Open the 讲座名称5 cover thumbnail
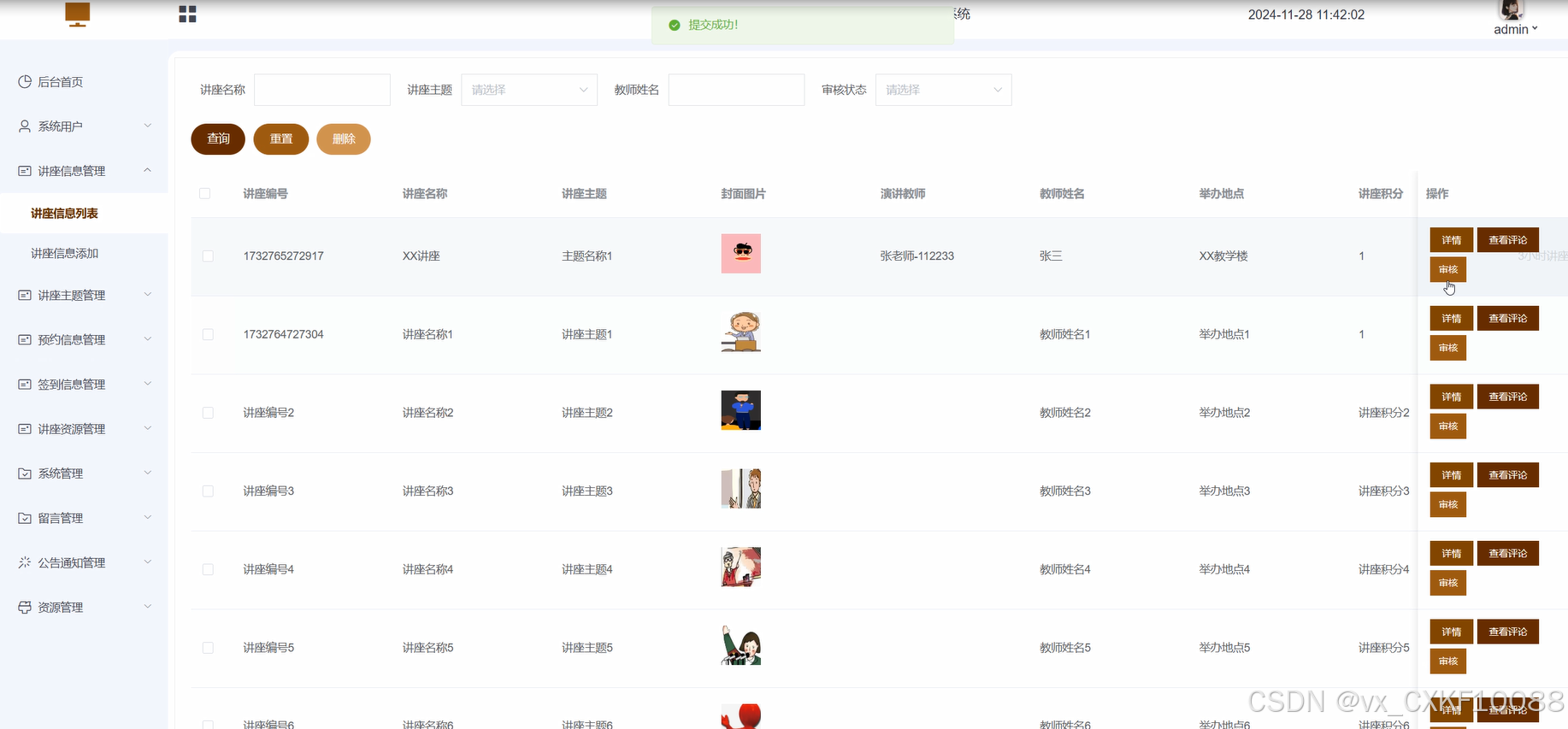The image size is (1568, 729). pos(740,645)
